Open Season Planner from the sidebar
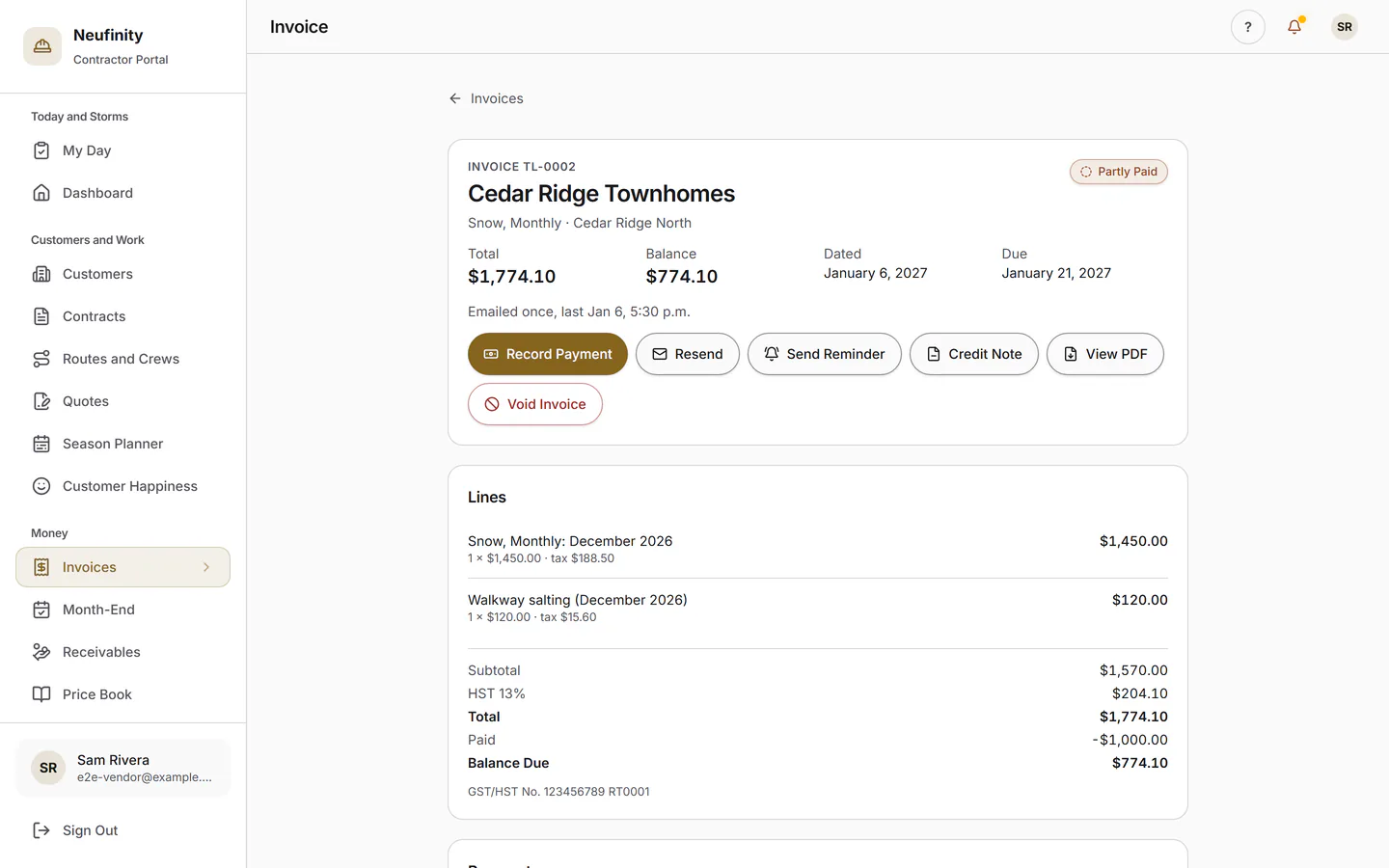This screenshot has width=1389, height=868. (x=123, y=444)
